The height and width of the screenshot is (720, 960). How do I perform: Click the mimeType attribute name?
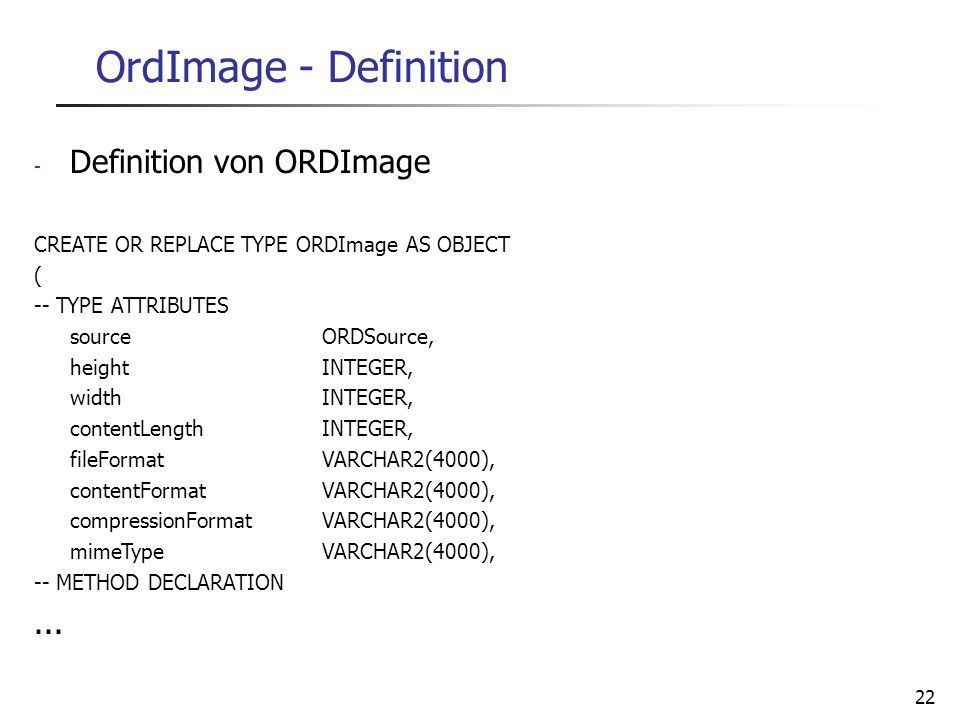117,552
